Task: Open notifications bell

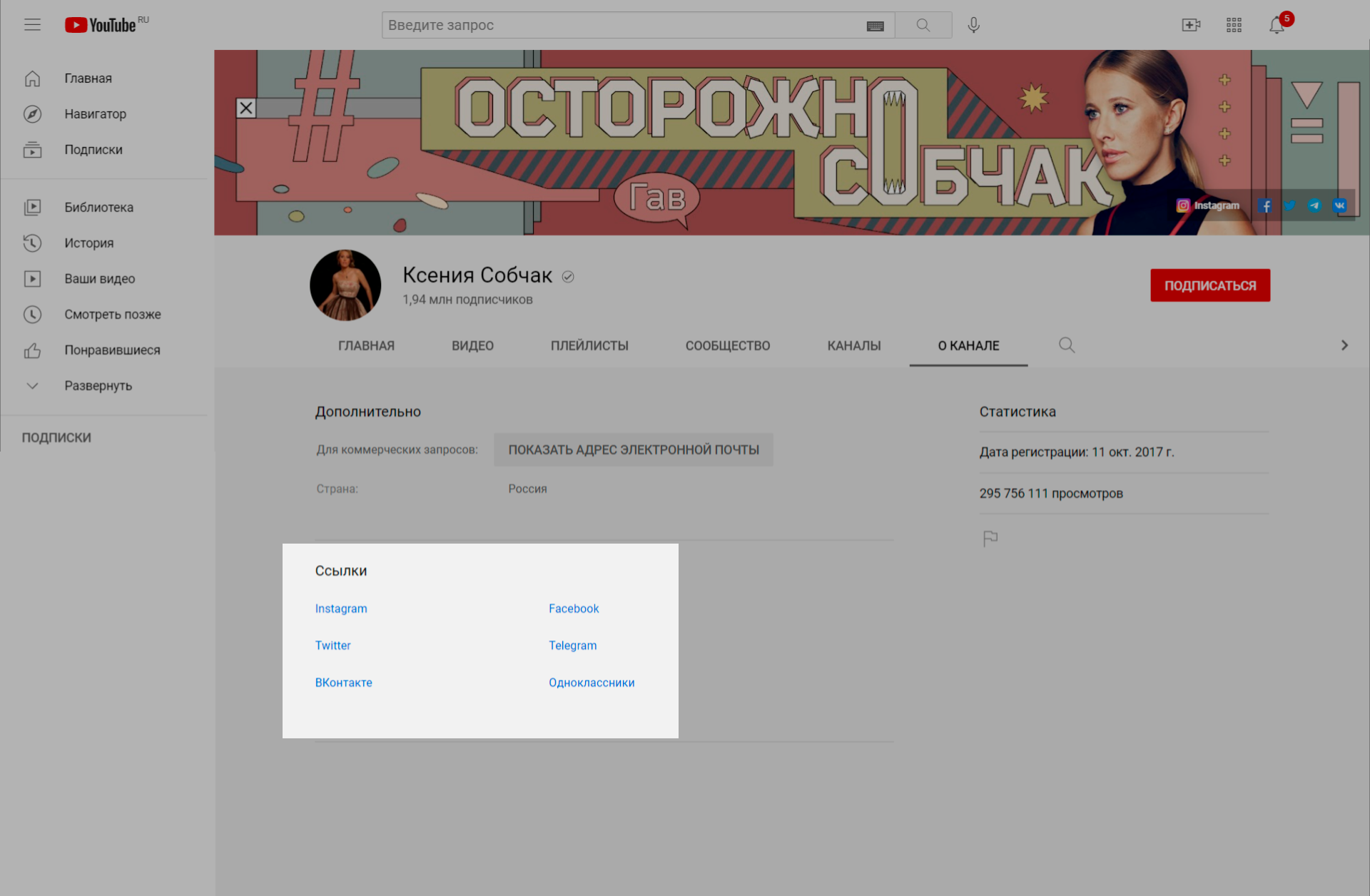Action: point(1277,25)
